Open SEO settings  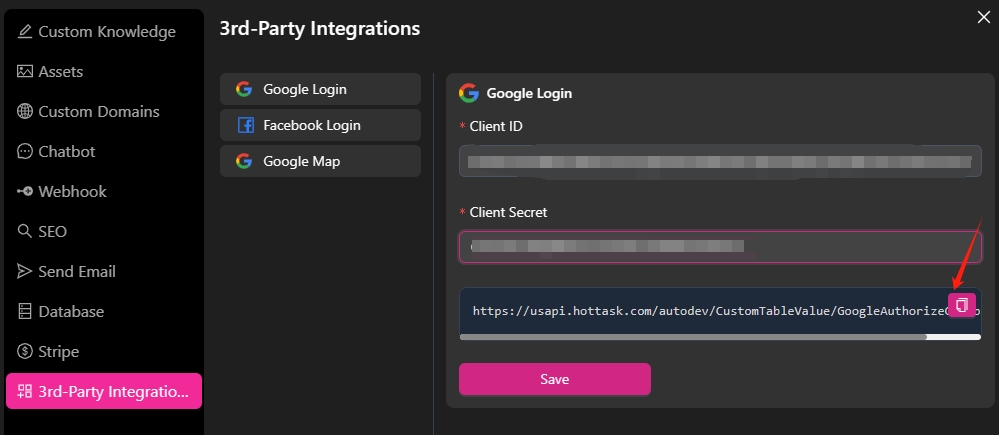(104, 231)
